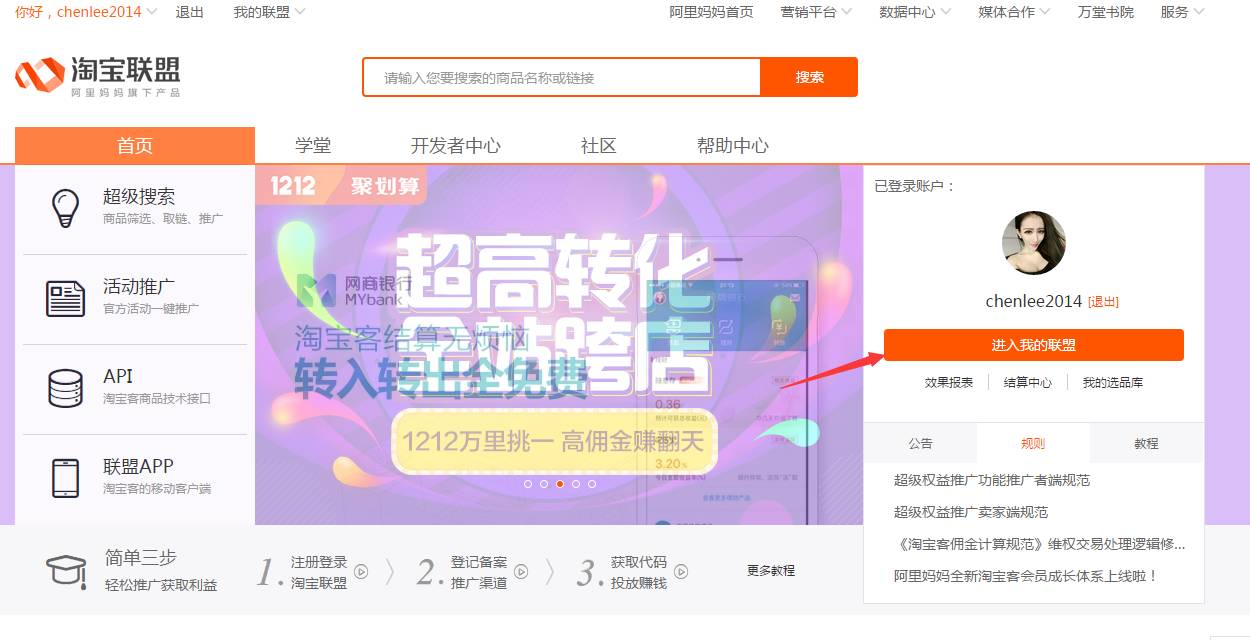Click the 超级搜索 lightbulb icon

tap(66, 207)
